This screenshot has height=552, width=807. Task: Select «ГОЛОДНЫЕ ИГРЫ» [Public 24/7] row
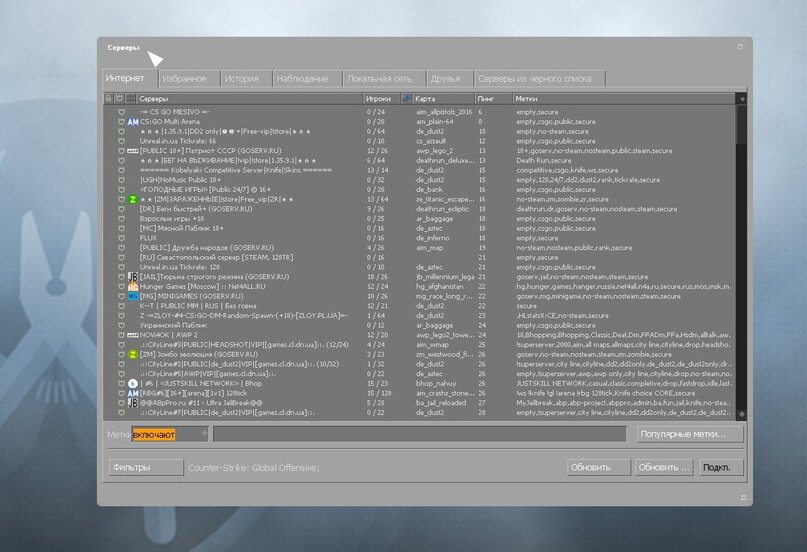click(x=419, y=189)
